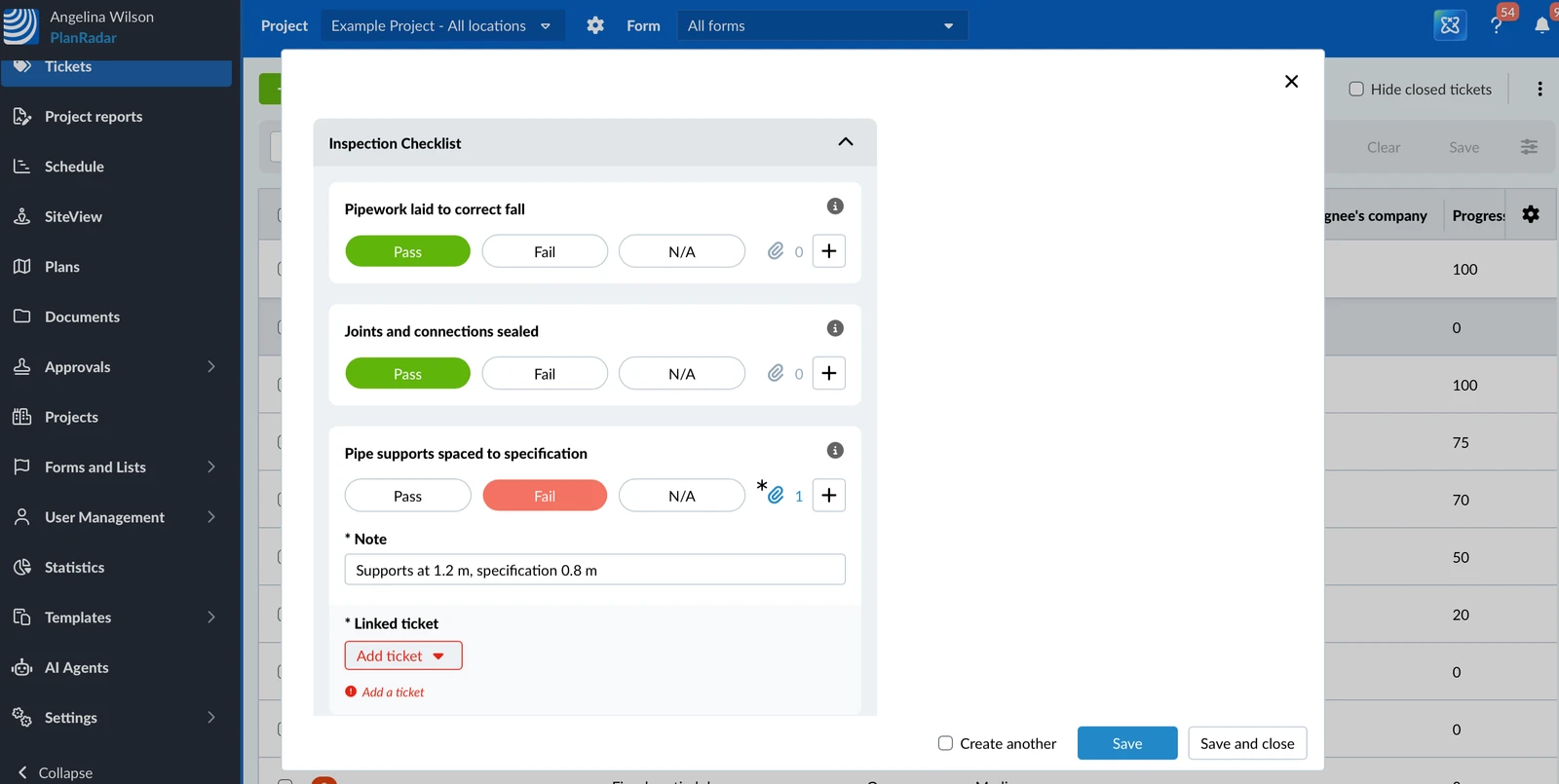Open filter sliders icon
This screenshot has height=784, width=1559.
tap(1529, 147)
